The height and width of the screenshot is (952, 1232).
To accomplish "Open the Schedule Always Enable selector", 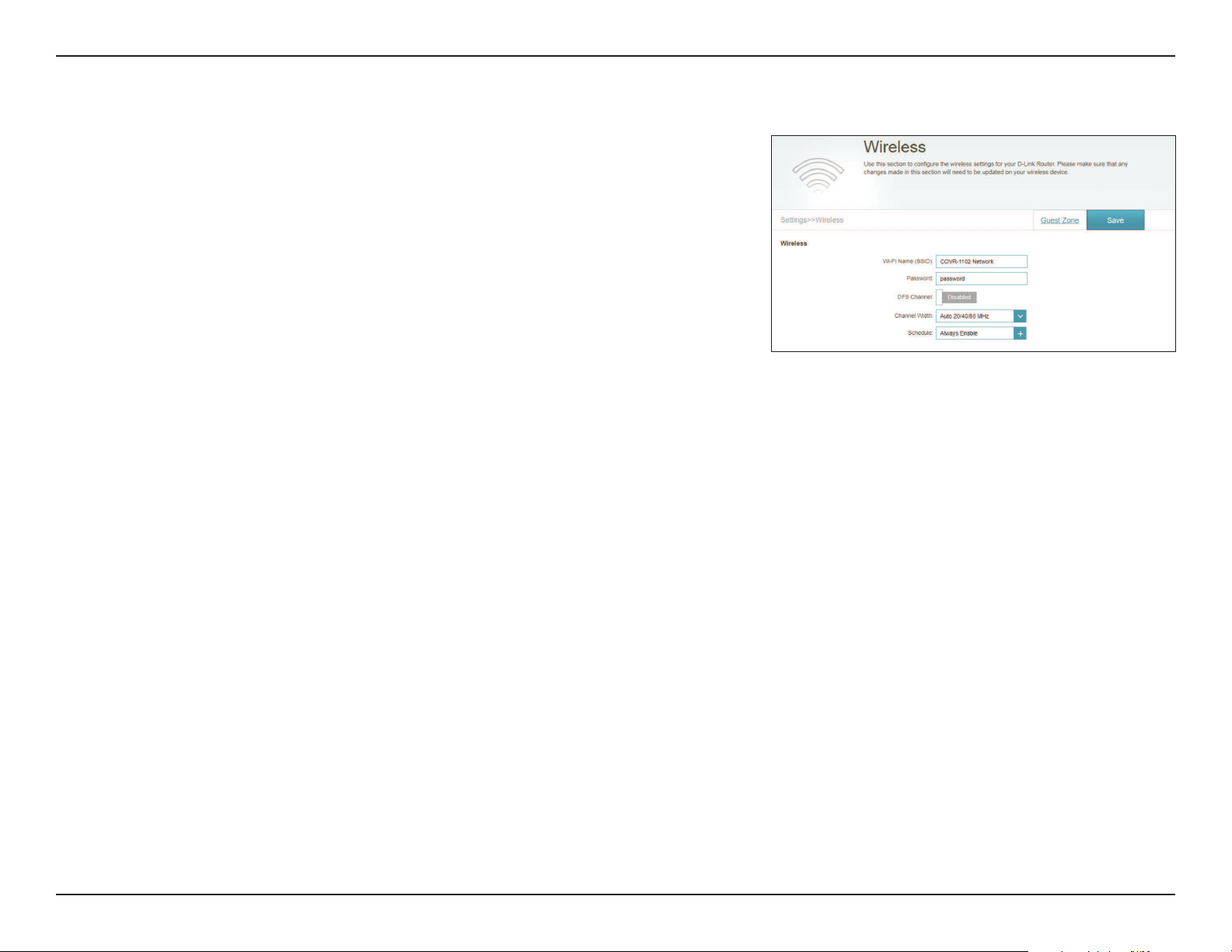I will point(981,333).
